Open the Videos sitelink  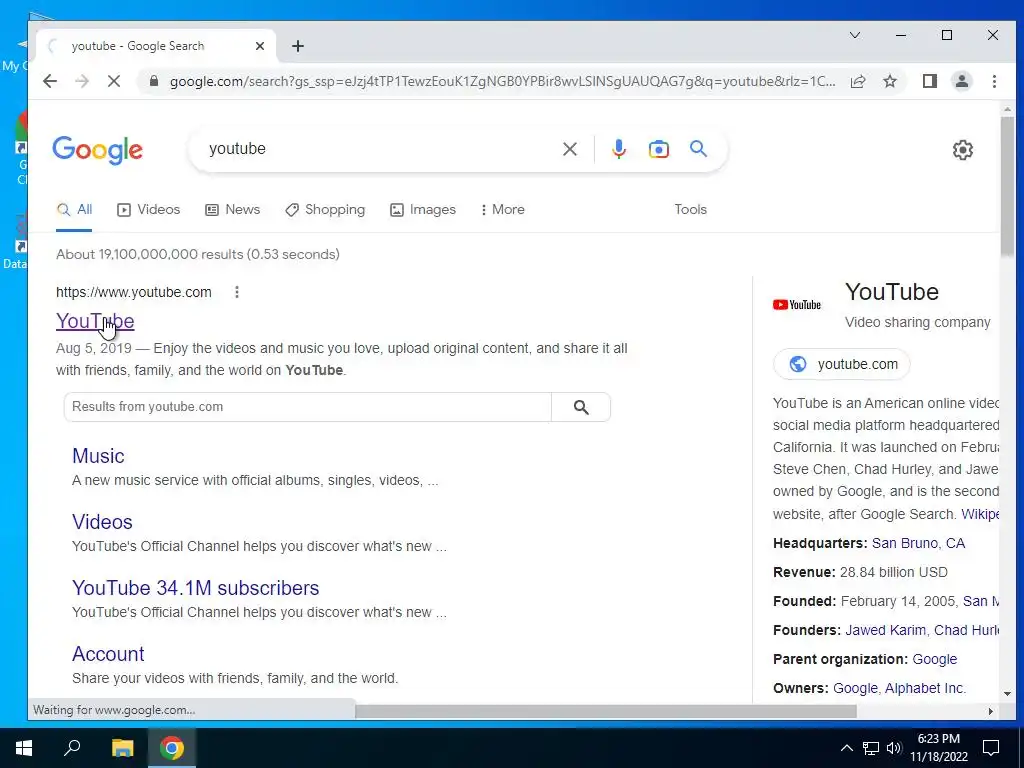[x=102, y=522]
